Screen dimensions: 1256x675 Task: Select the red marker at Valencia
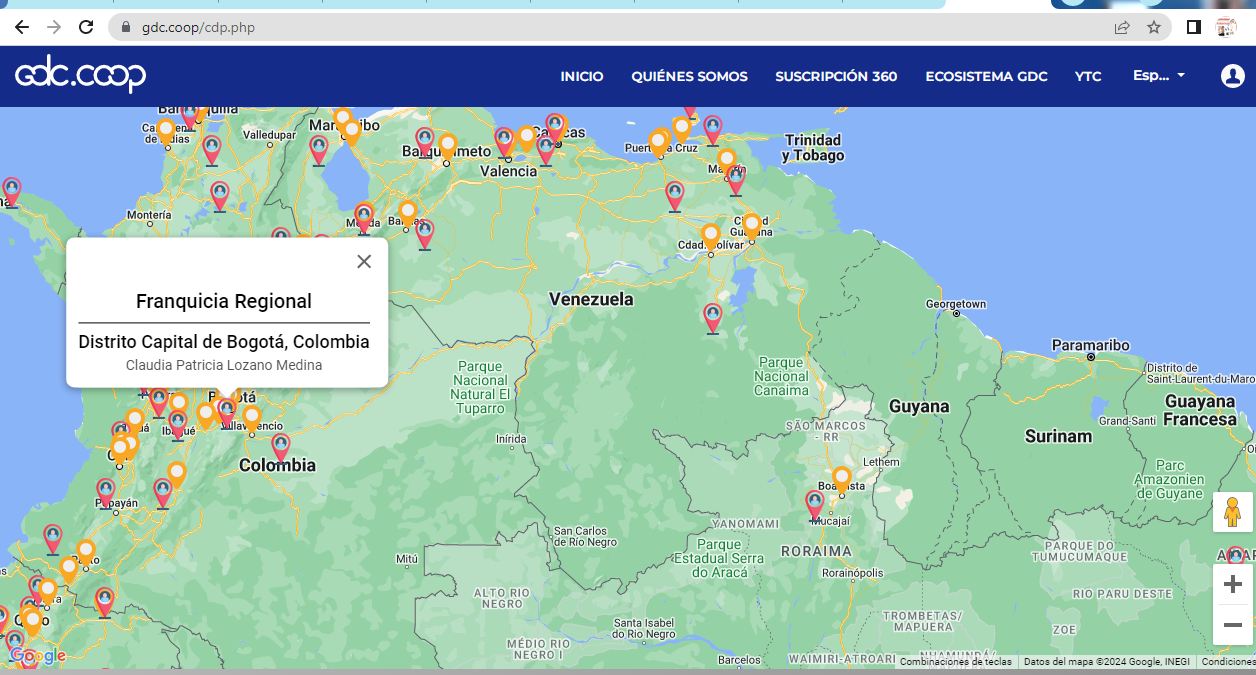click(504, 142)
